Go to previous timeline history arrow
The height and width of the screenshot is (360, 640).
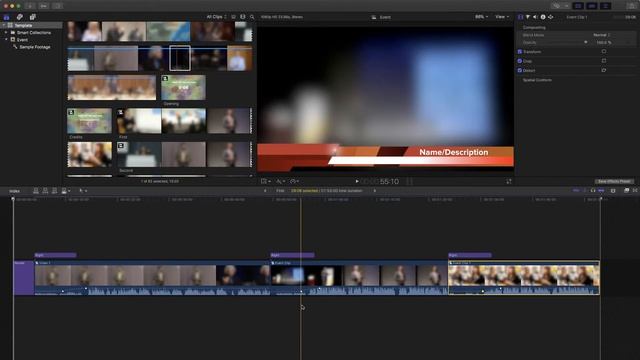[265, 191]
